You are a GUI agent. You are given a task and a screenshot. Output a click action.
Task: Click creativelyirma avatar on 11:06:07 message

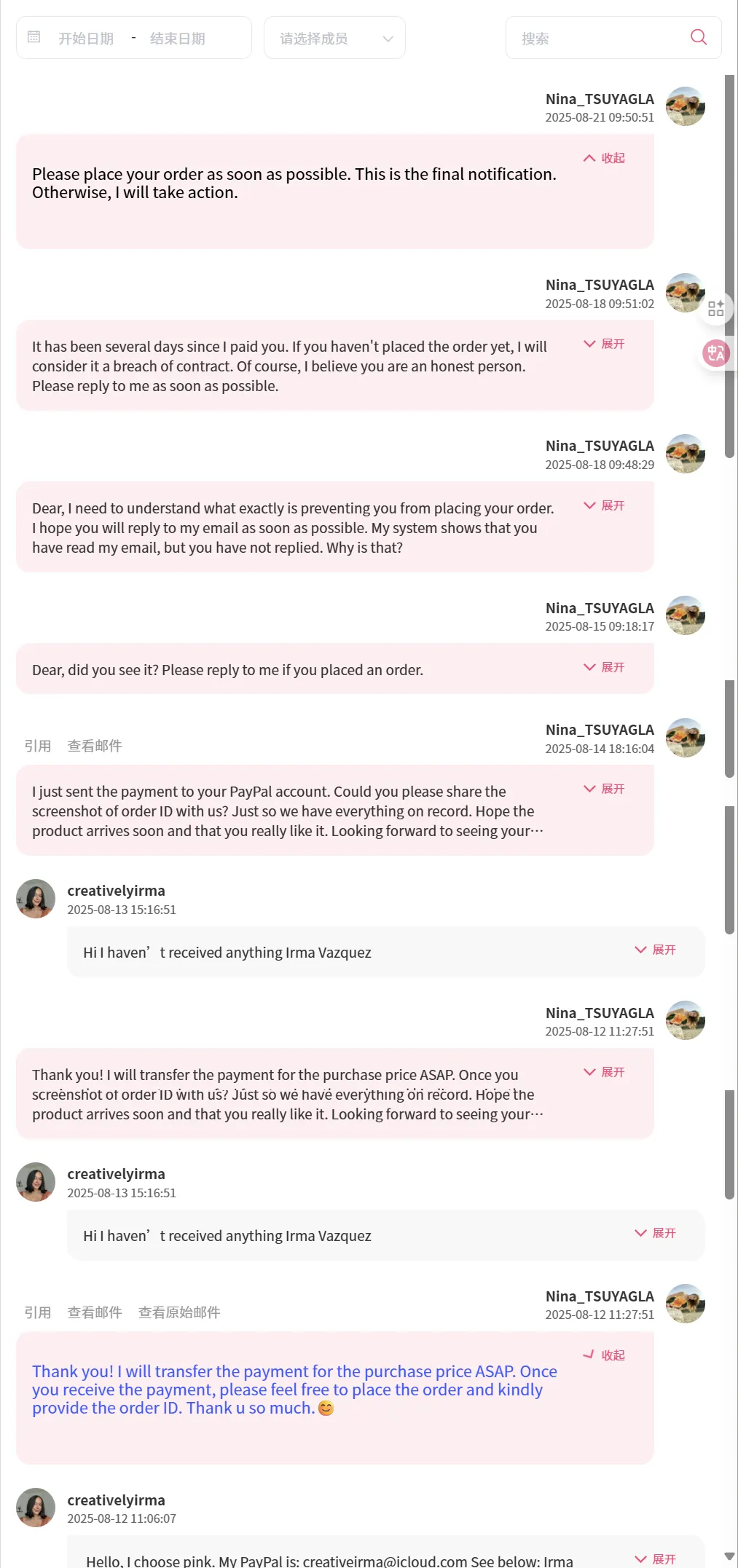pos(36,1508)
